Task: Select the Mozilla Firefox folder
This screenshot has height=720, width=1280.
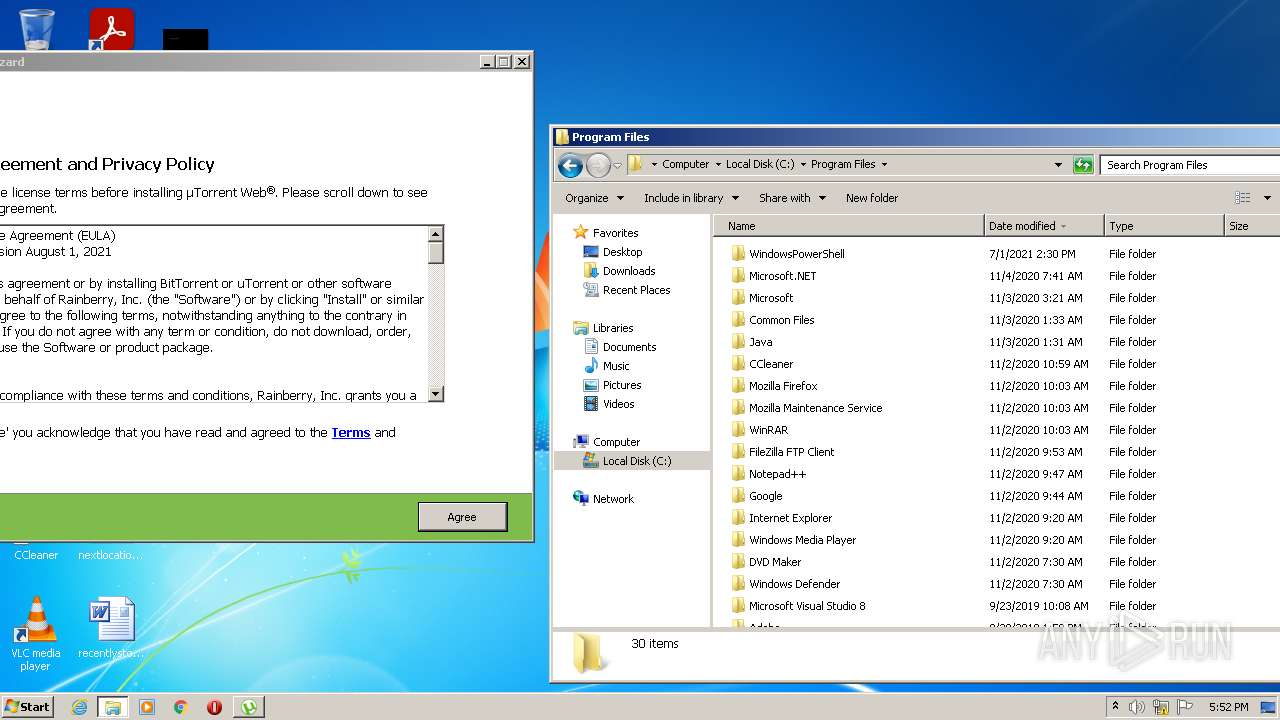Action: (783, 386)
